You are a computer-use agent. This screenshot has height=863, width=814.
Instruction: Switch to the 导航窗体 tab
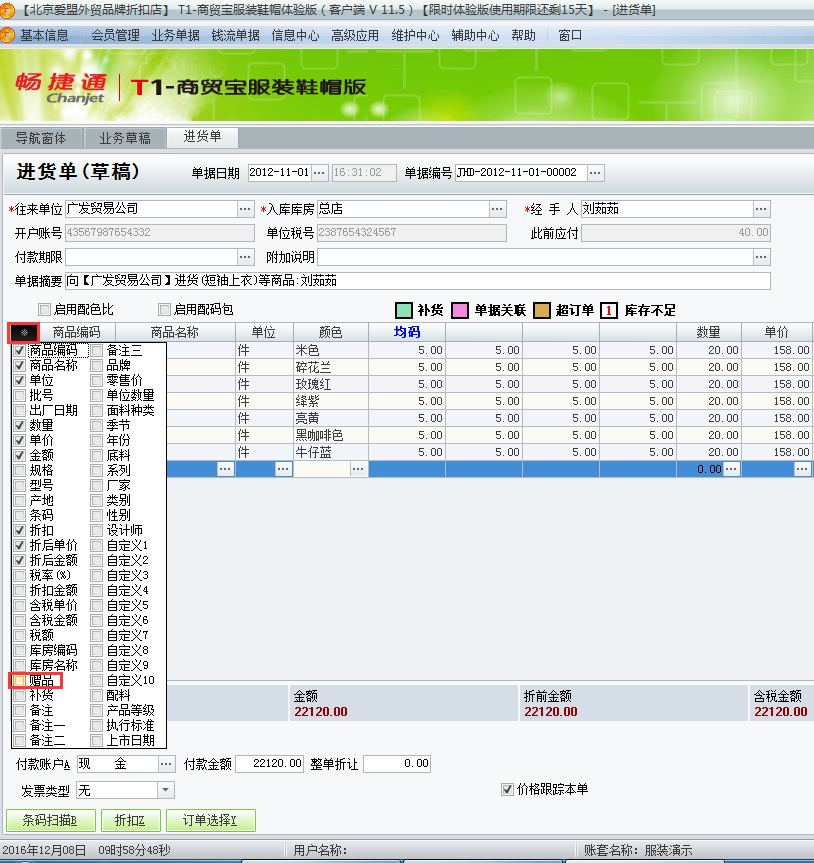click(40, 138)
